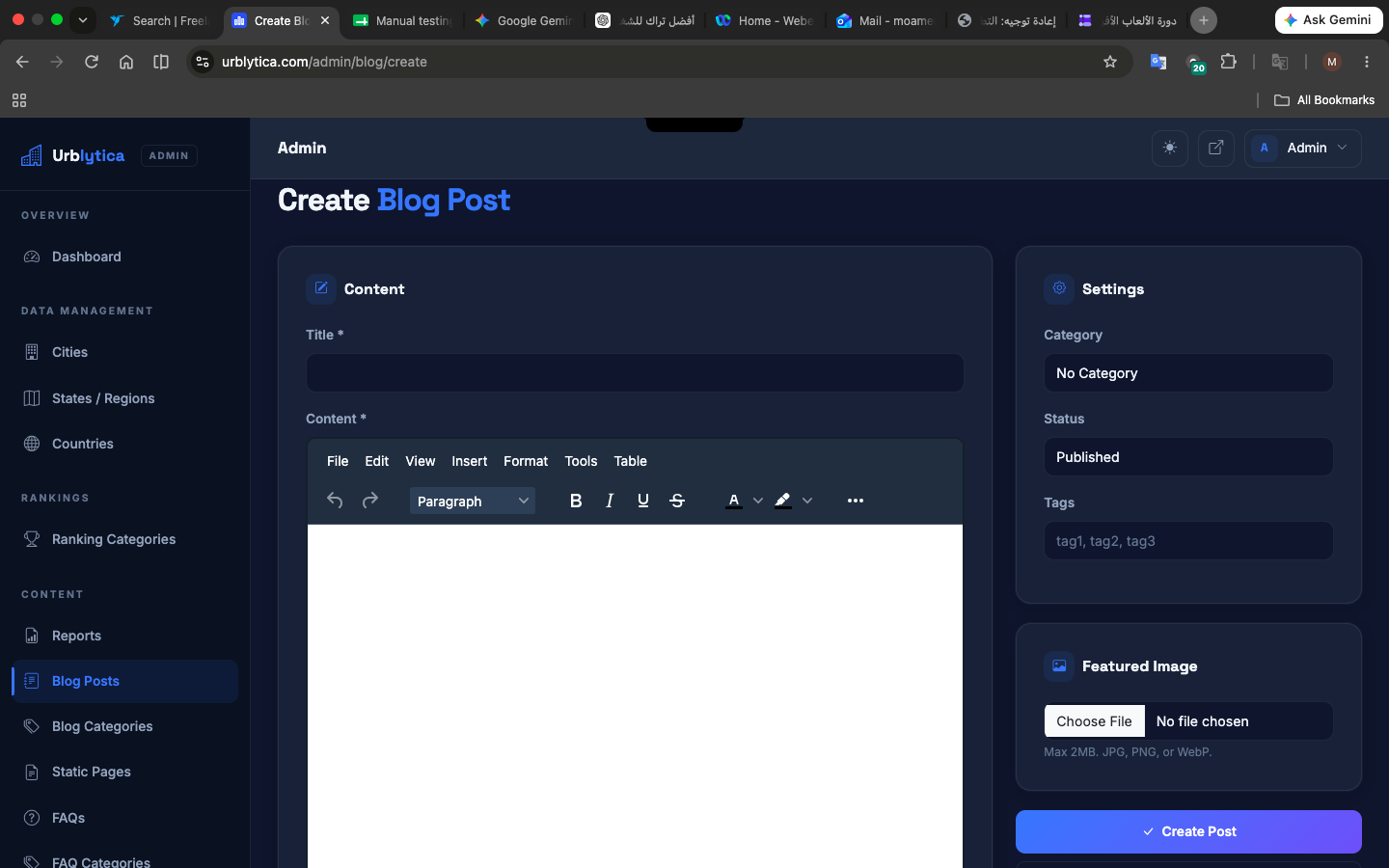Go back to previous page

22,62
